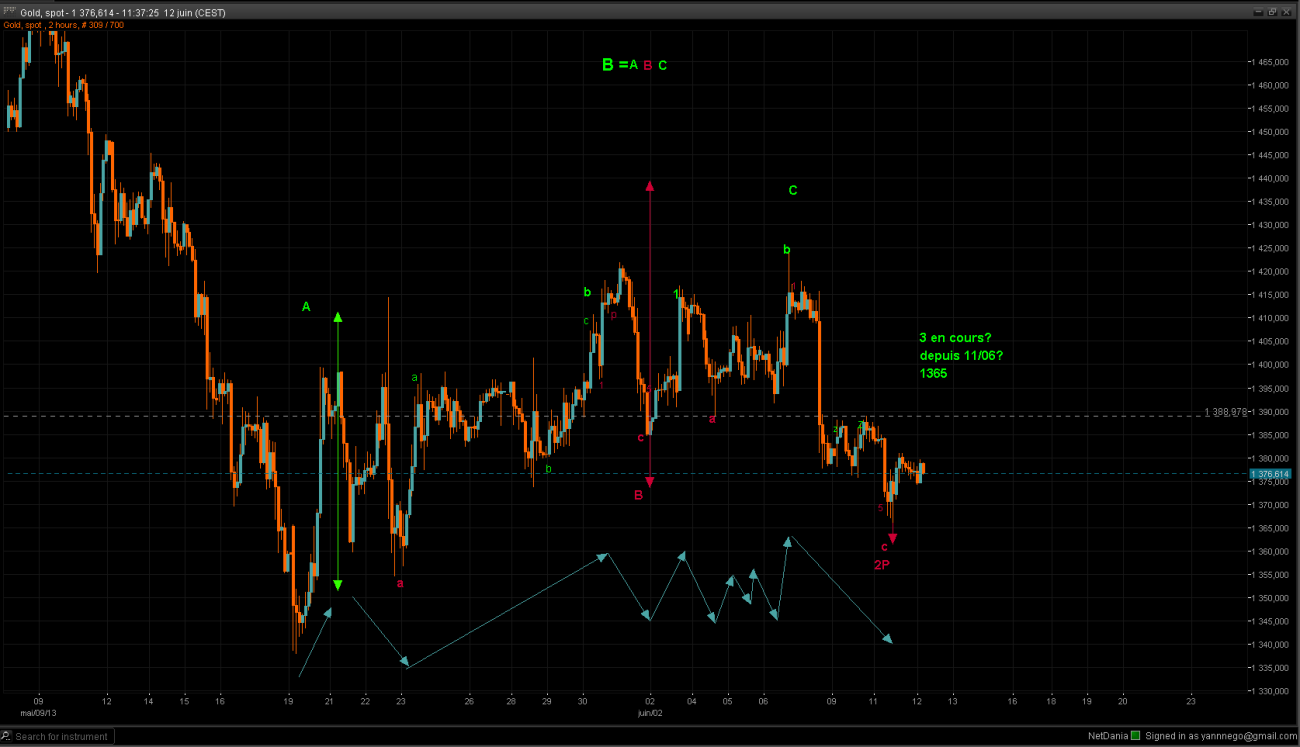Click the magnifier icon in instrument search

8,737
